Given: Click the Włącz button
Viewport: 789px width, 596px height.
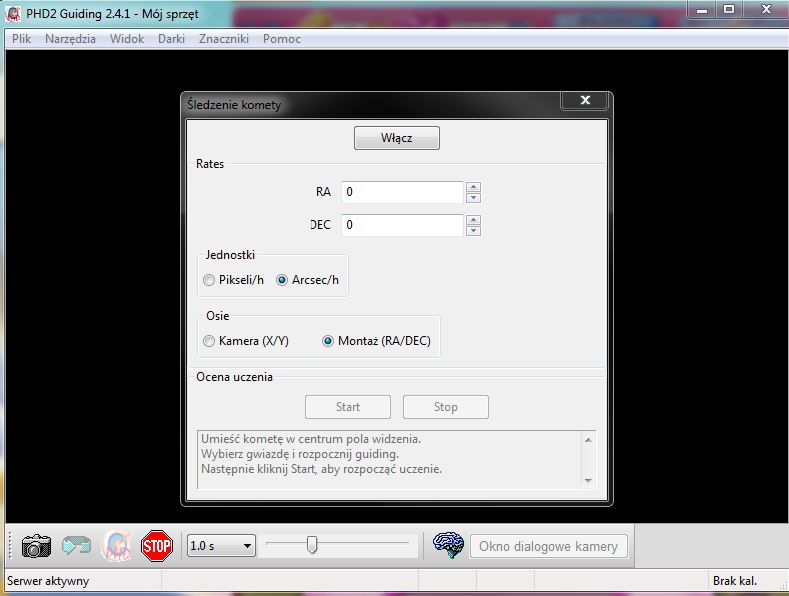Looking at the screenshot, I should [397, 138].
